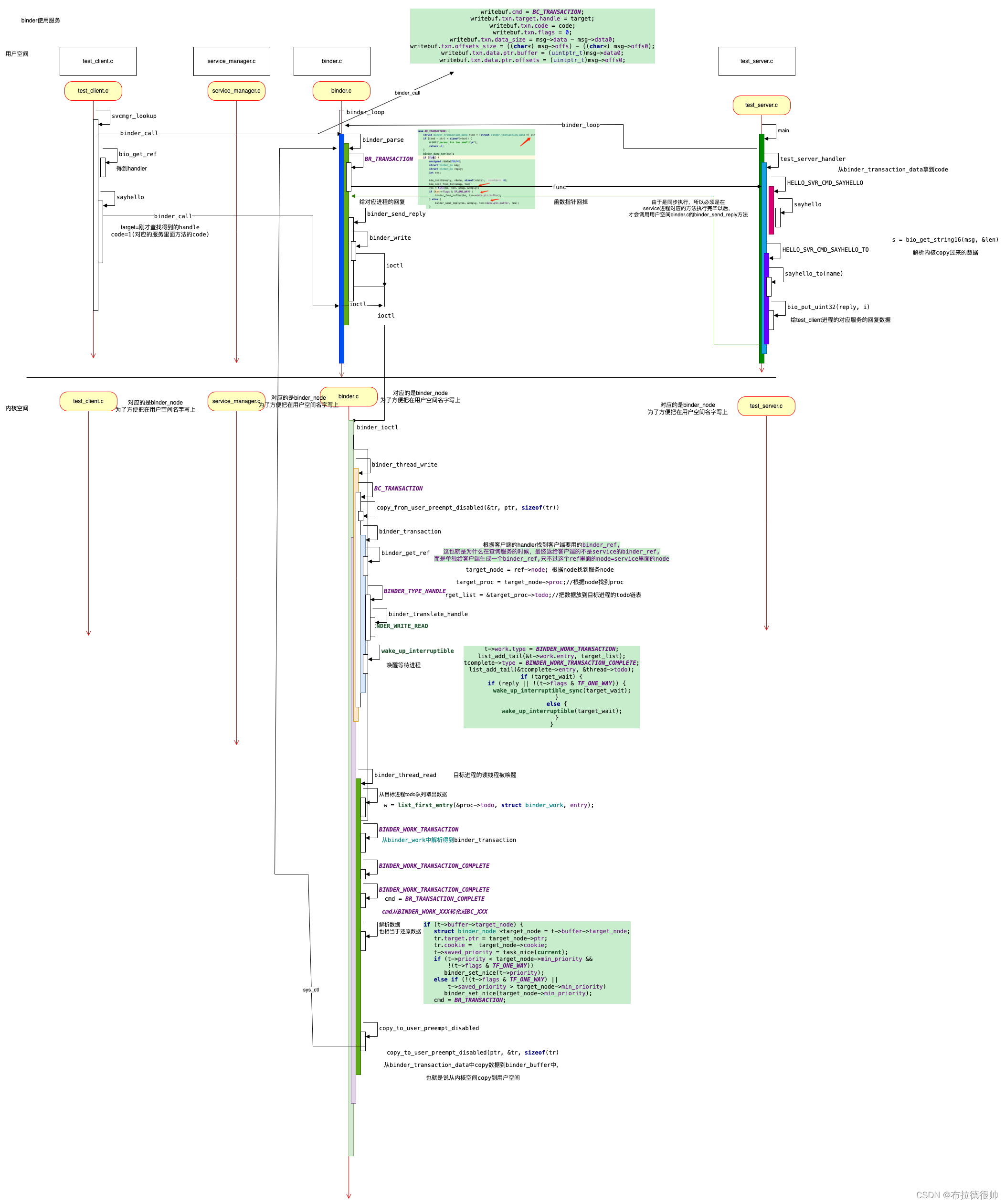Viewport: 1005px width, 1204px height.
Task: Click the blue activation bar on the binder.c lifeline
Action: (342, 241)
